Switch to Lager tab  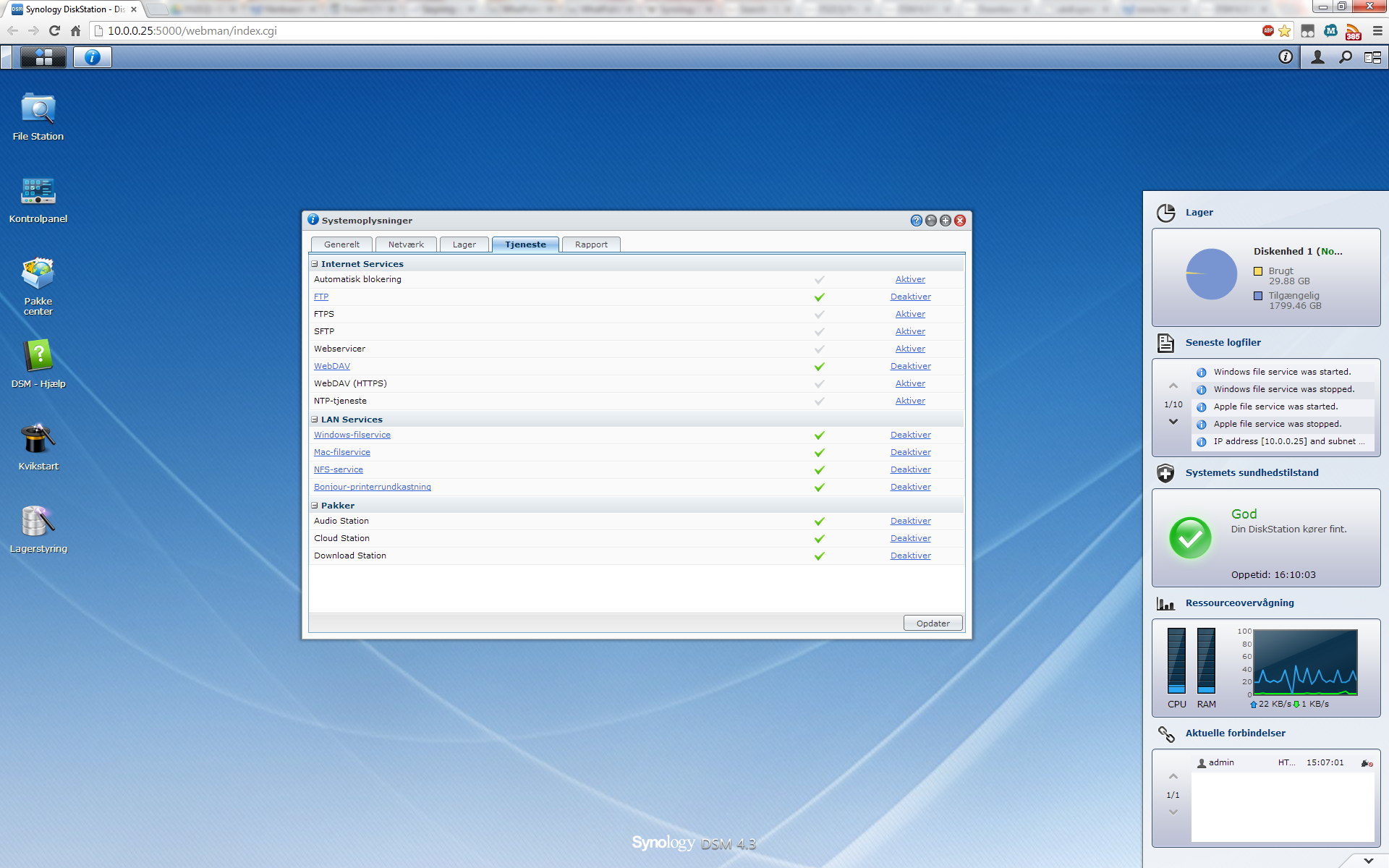(x=464, y=244)
